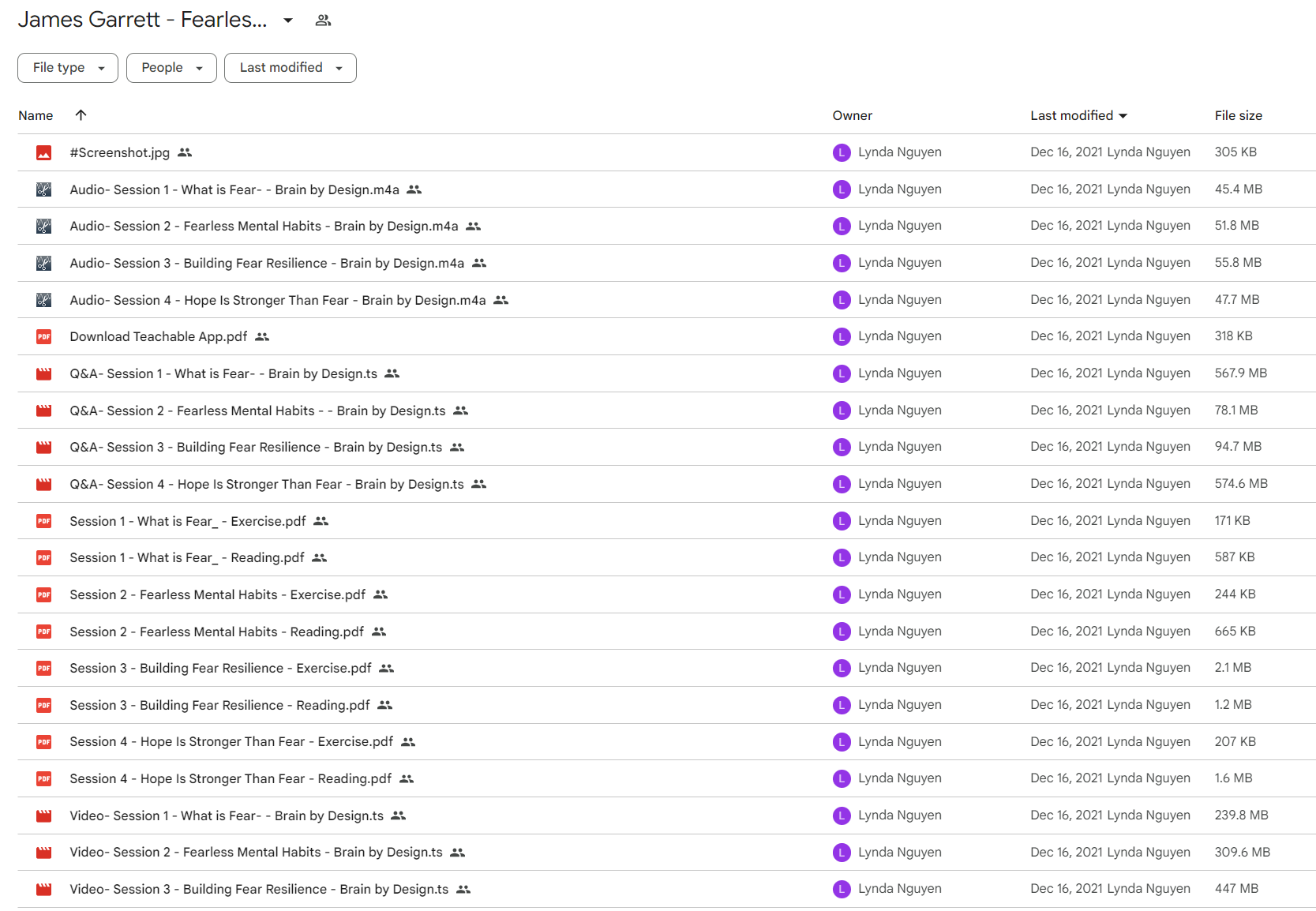Open the People filter dropdown
Image resolution: width=1316 pixels, height=911 pixels.
tap(171, 68)
